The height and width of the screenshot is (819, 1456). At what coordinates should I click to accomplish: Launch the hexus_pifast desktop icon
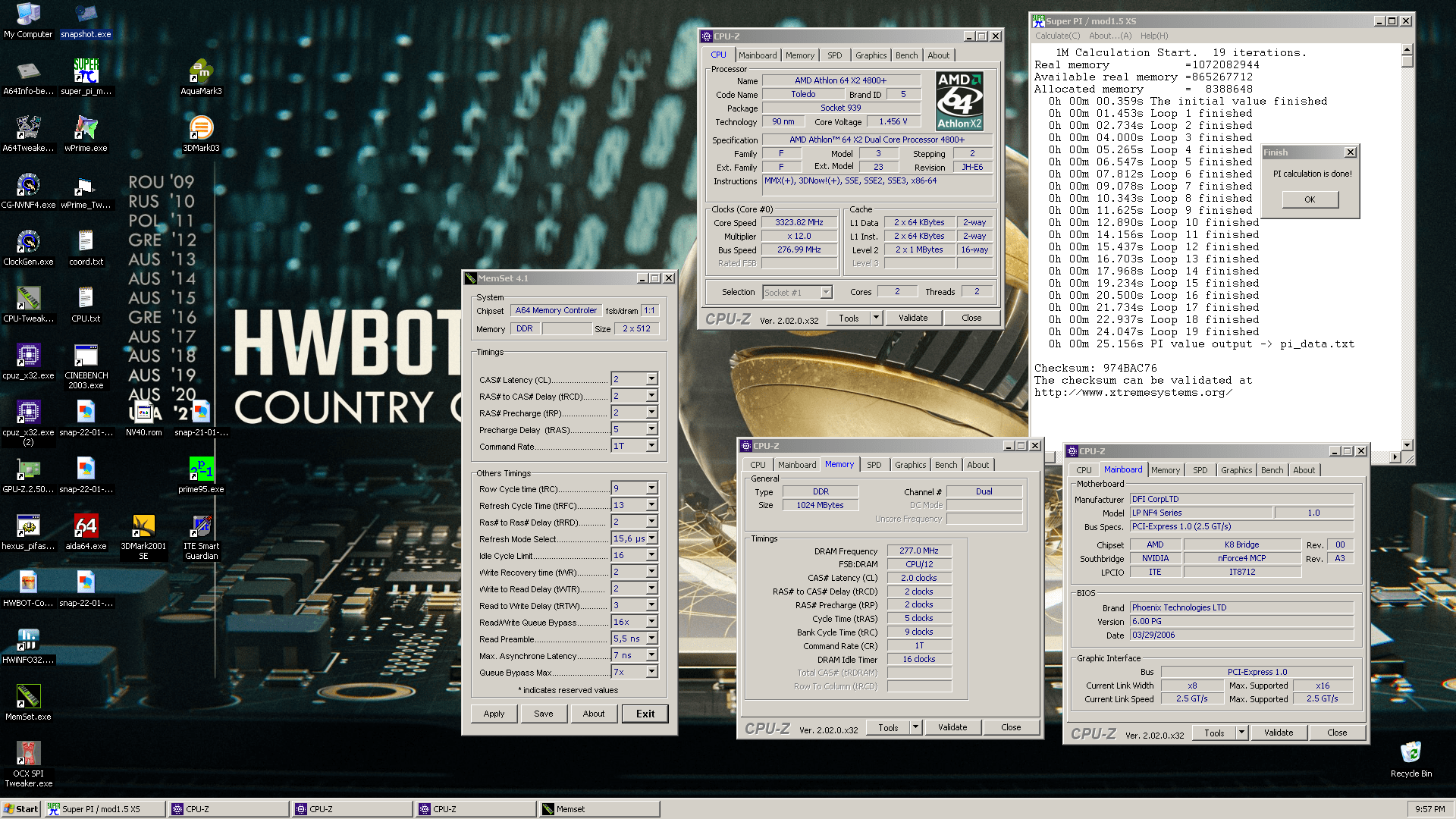28,532
